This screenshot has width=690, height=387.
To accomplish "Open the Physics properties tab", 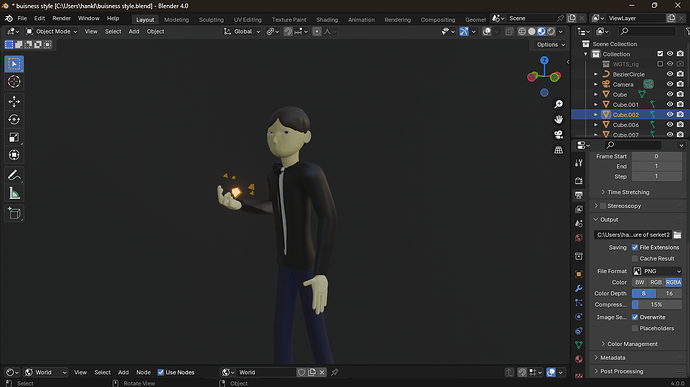I will 579,317.
